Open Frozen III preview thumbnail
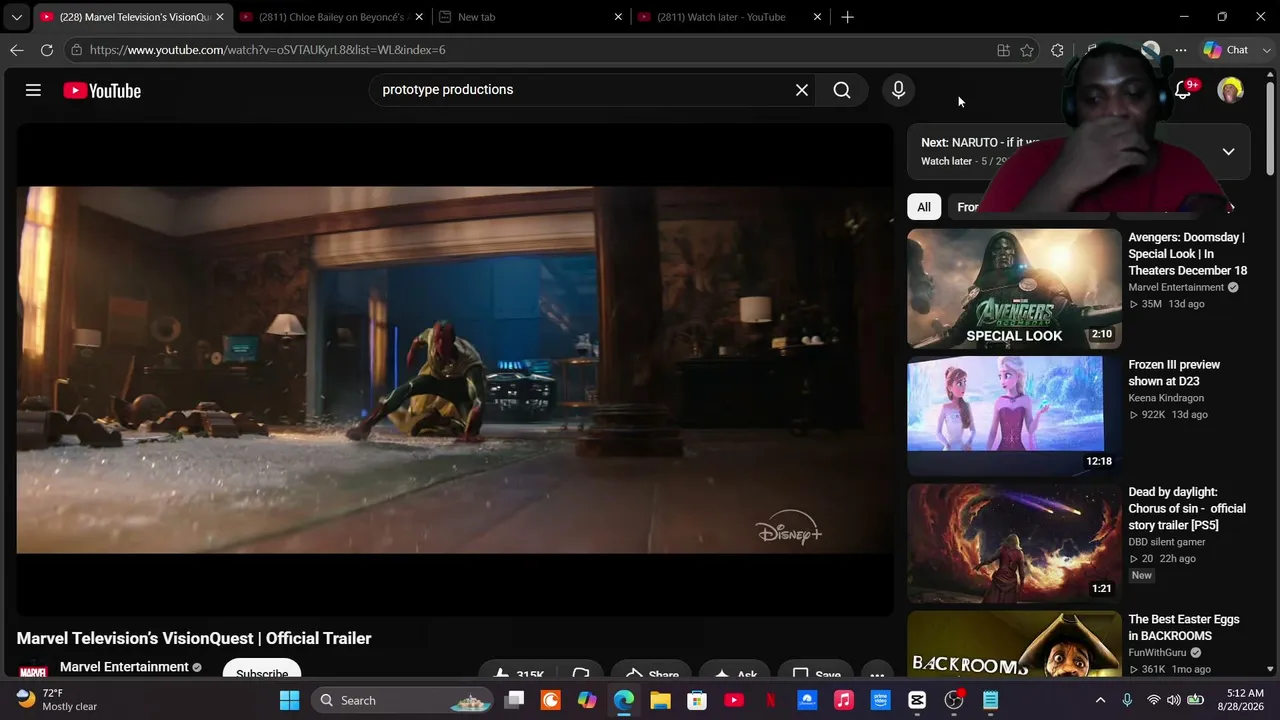1280x720 pixels. point(1014,415)
